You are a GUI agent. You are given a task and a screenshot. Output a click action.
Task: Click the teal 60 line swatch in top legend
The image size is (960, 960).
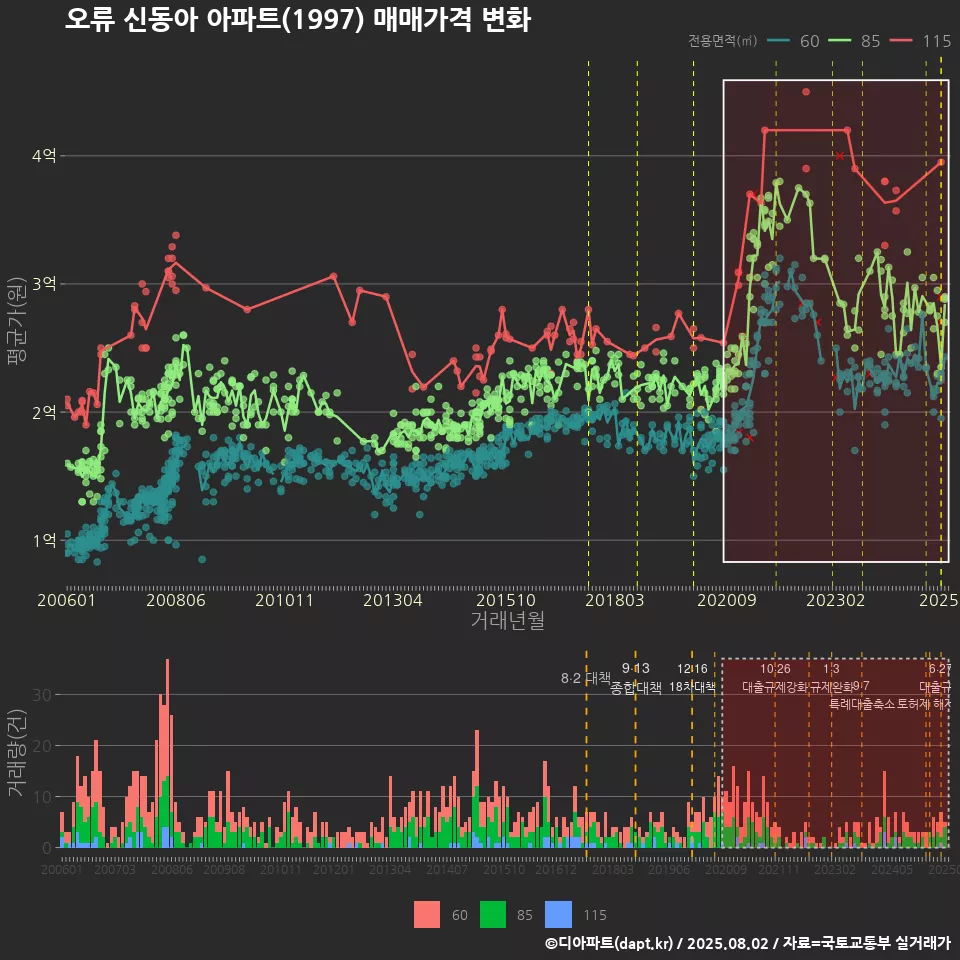pos(778,41)
